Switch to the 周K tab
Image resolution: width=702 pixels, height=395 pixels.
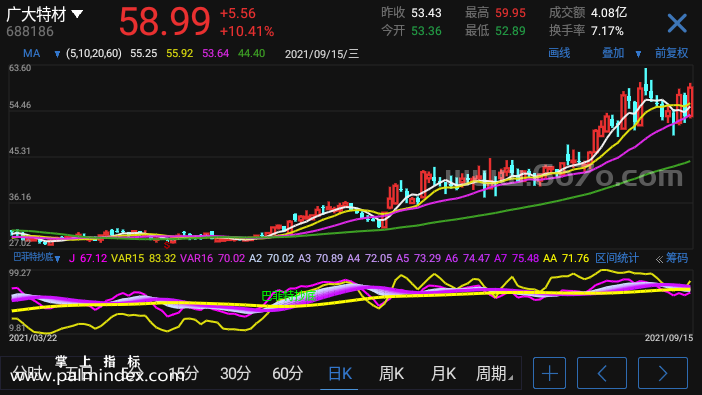(x=391, y=373)
